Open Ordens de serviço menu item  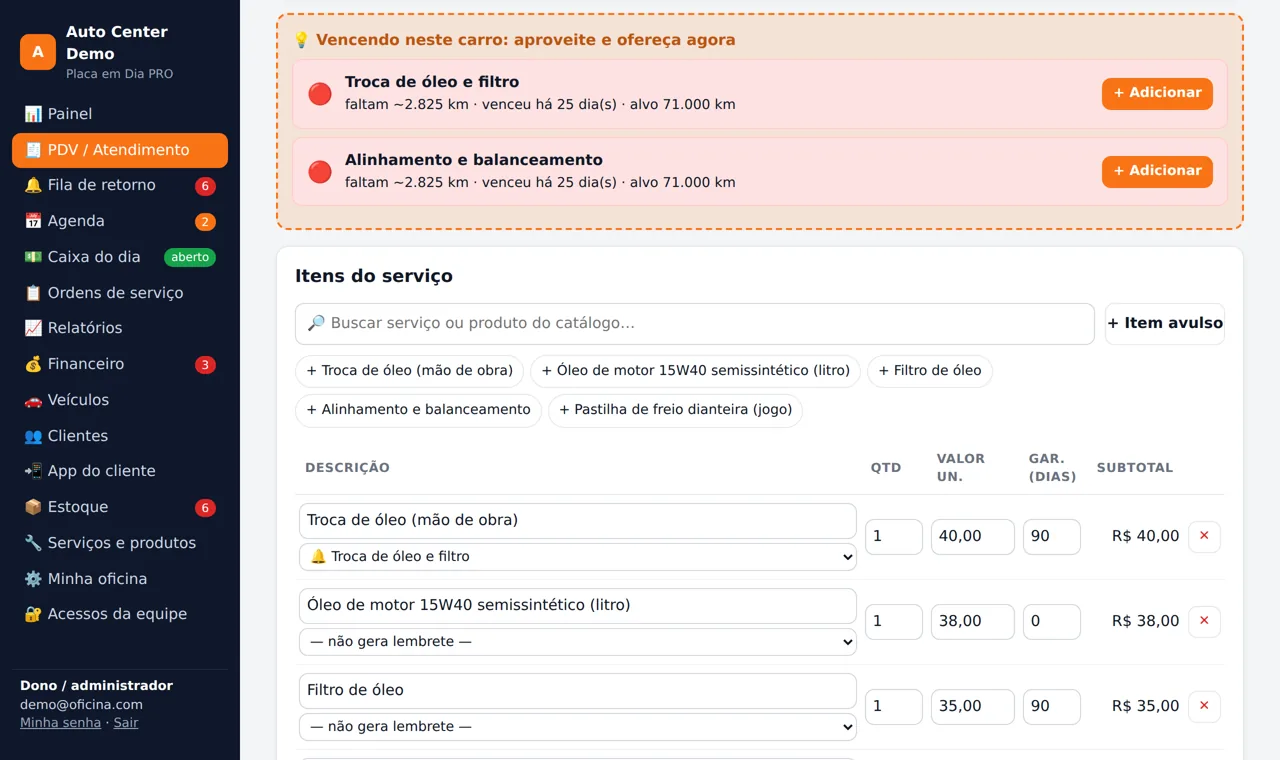coord(120,293)
